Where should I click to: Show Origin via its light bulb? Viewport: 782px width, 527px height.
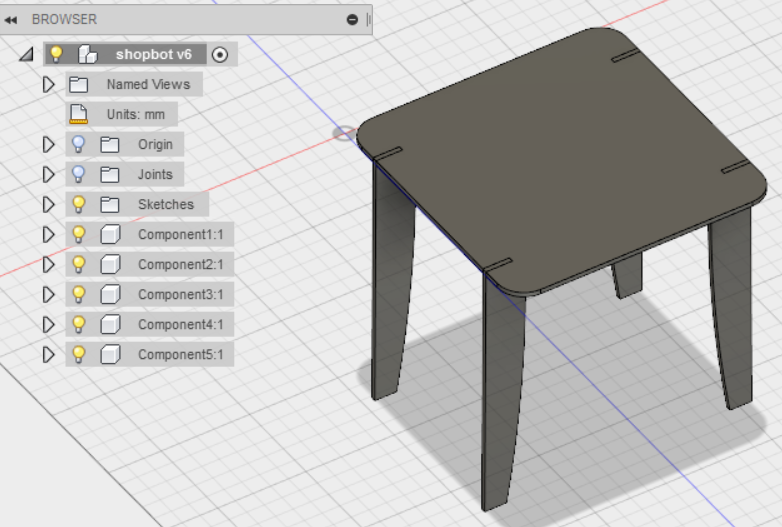pos(78,144)
